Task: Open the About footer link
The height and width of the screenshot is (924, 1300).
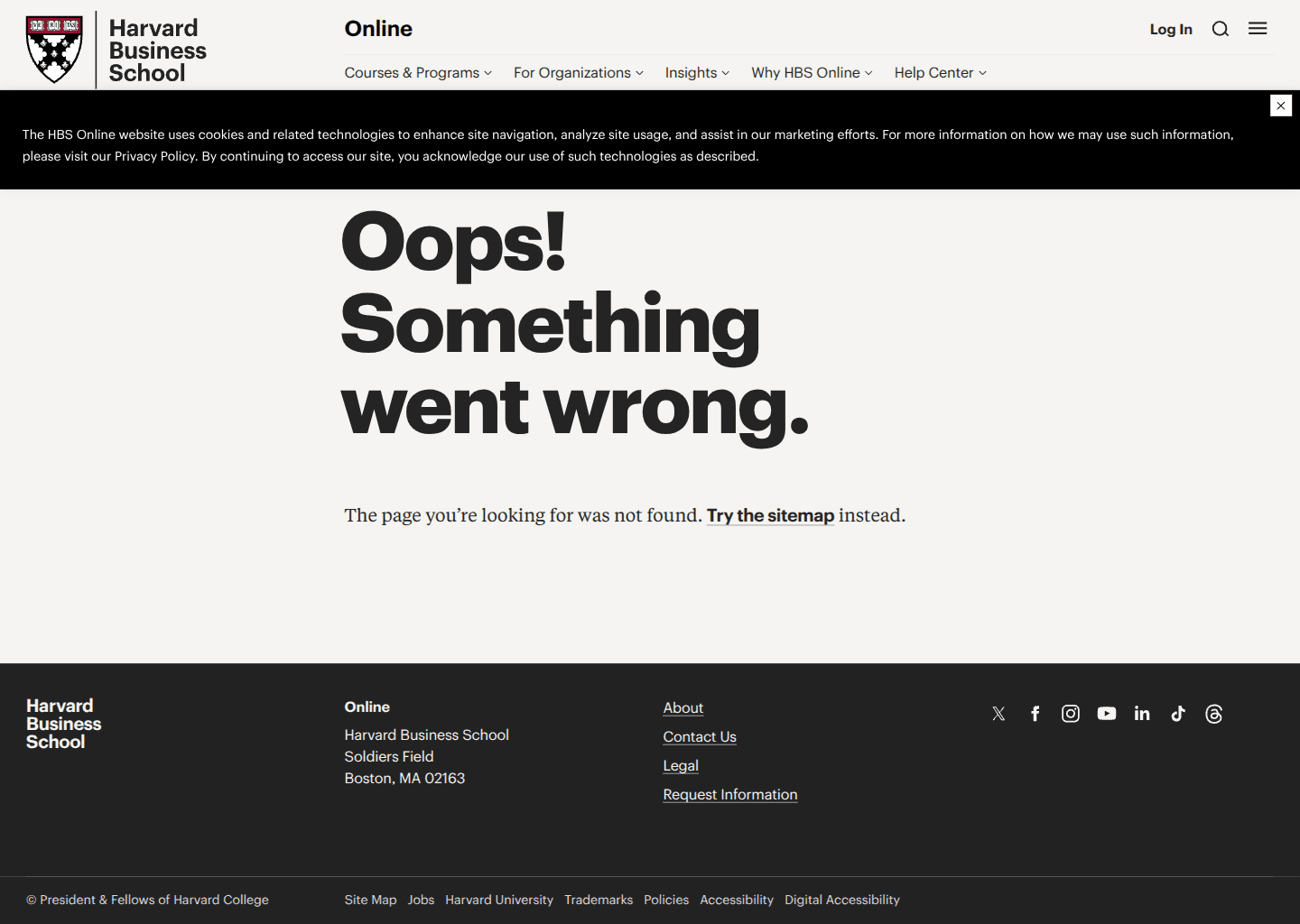Action: [682, 708]
